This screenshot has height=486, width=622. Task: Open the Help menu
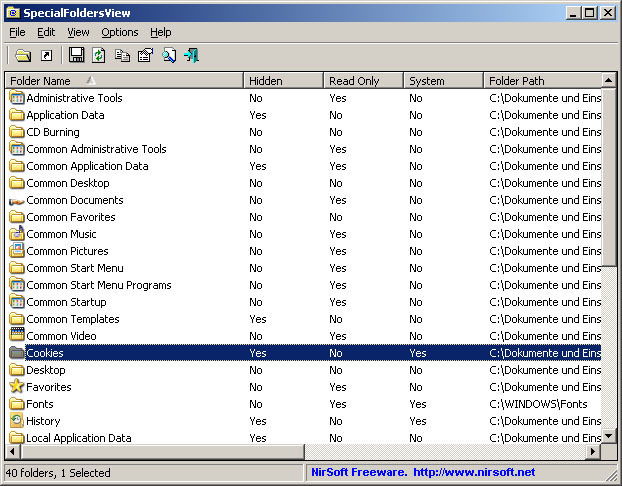[161, 32]
